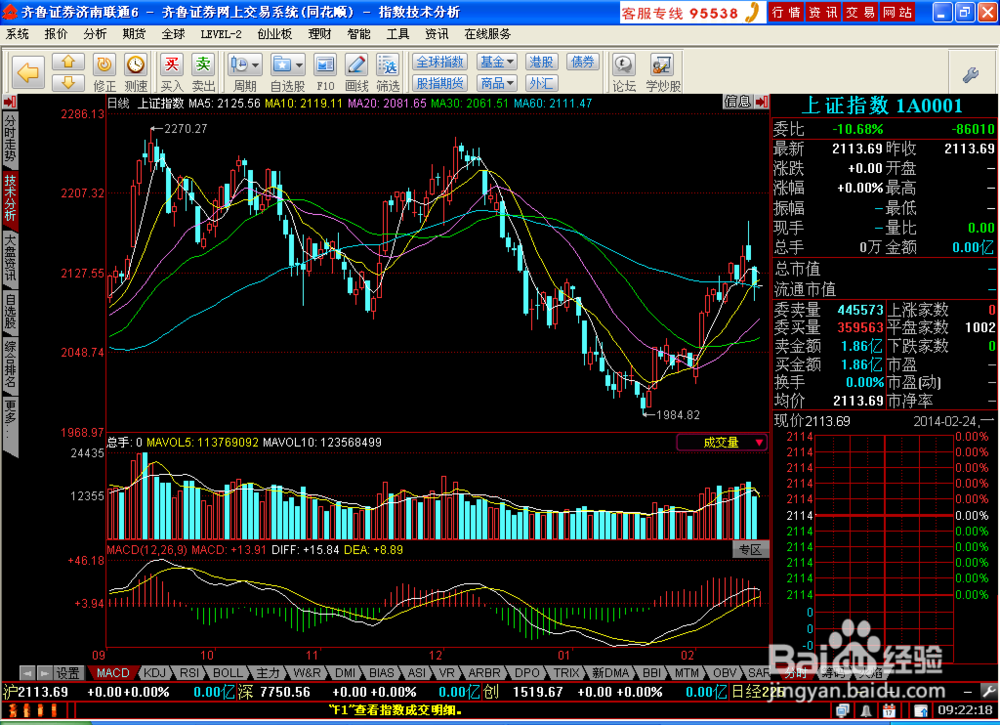
Task: Click the 设置 indicator settings button
Action: [x=68, y=673]
